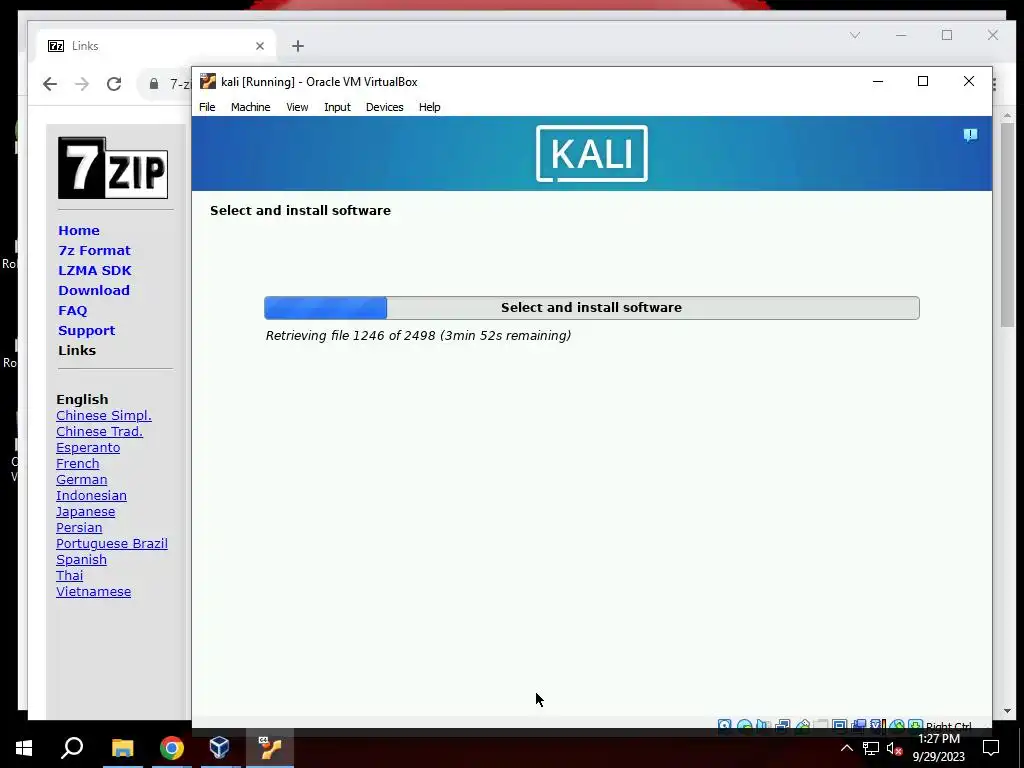Screen dimensions: 1024x768
Task: Switch language to Persian
Action: click(79, 528)
